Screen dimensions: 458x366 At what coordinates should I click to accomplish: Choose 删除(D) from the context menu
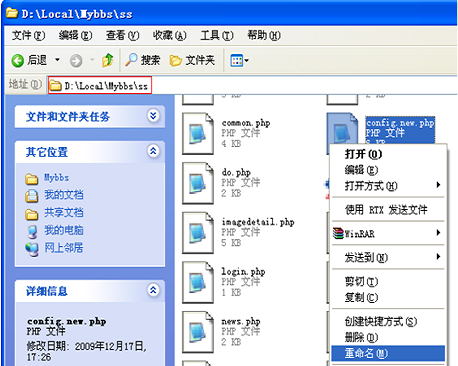pyautogui.click(x=388, y=337)
